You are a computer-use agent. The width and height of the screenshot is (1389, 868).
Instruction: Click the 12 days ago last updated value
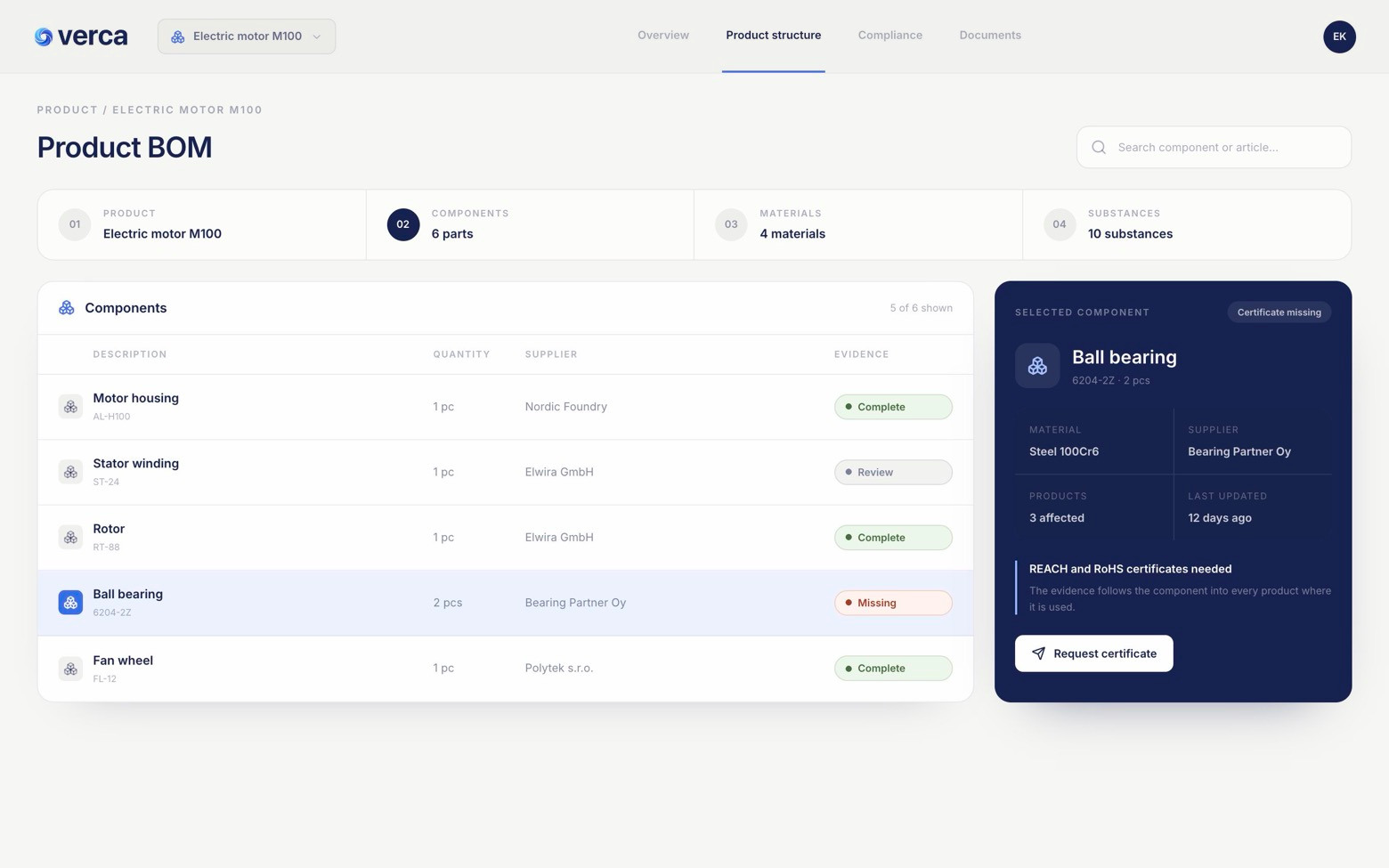(x=1220, y=518)
